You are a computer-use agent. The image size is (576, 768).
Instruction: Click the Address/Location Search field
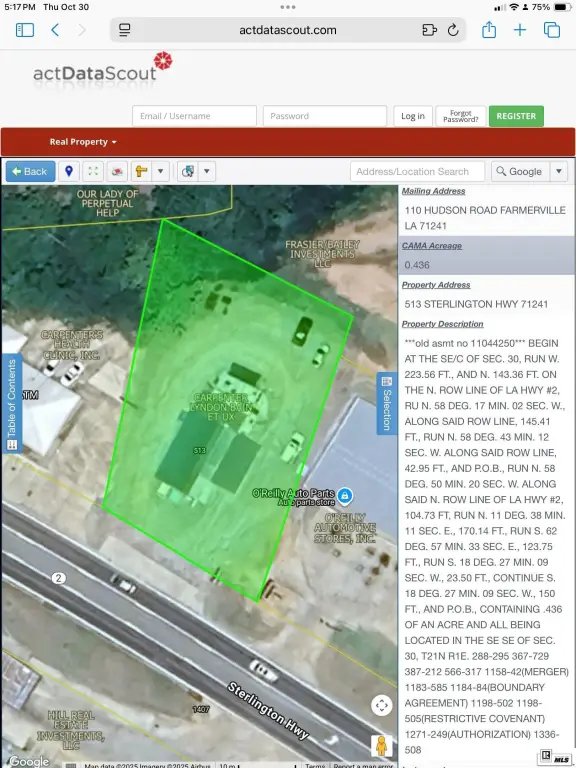pos(417,171)
